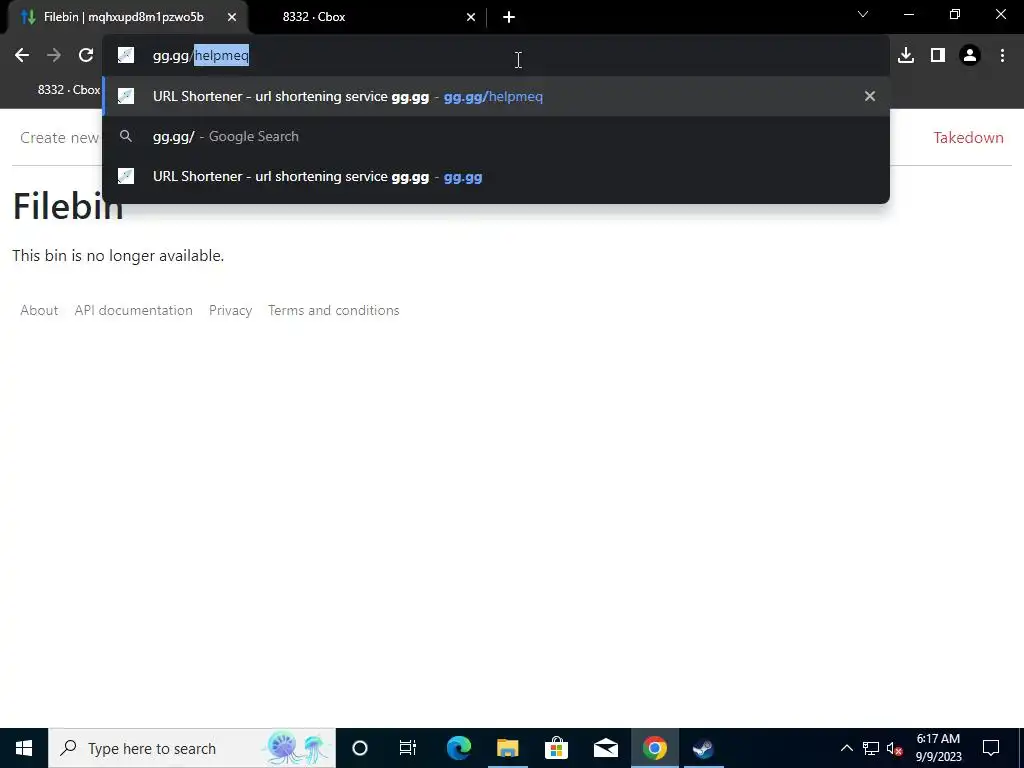Click the Takedown link
Screen dimensions: 1024x768
click(x=968, y=138)
